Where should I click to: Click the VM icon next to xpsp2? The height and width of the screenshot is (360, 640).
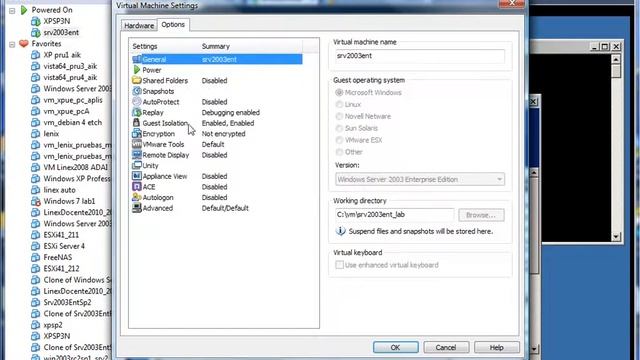(36, 325)
